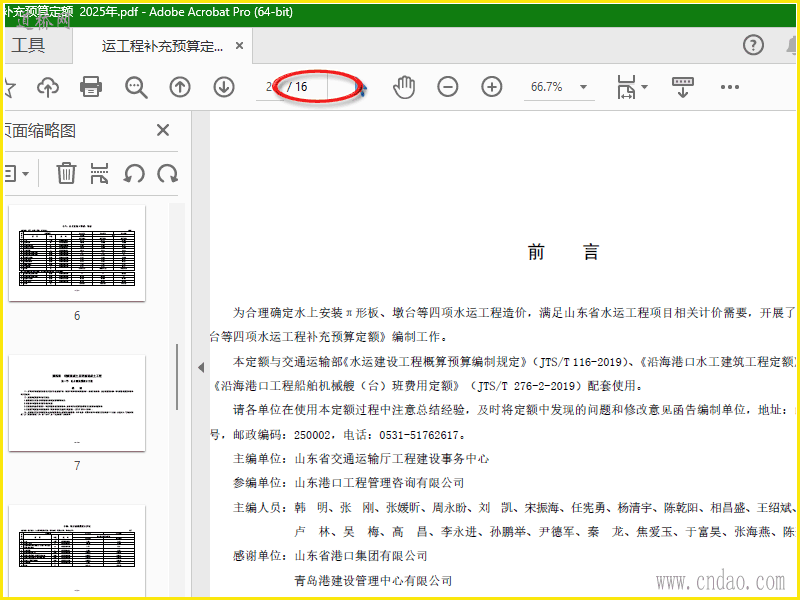This screenshot has width=800, height=600.
Task: Click the 66.7% zoom level field
Action: (546, 87)
